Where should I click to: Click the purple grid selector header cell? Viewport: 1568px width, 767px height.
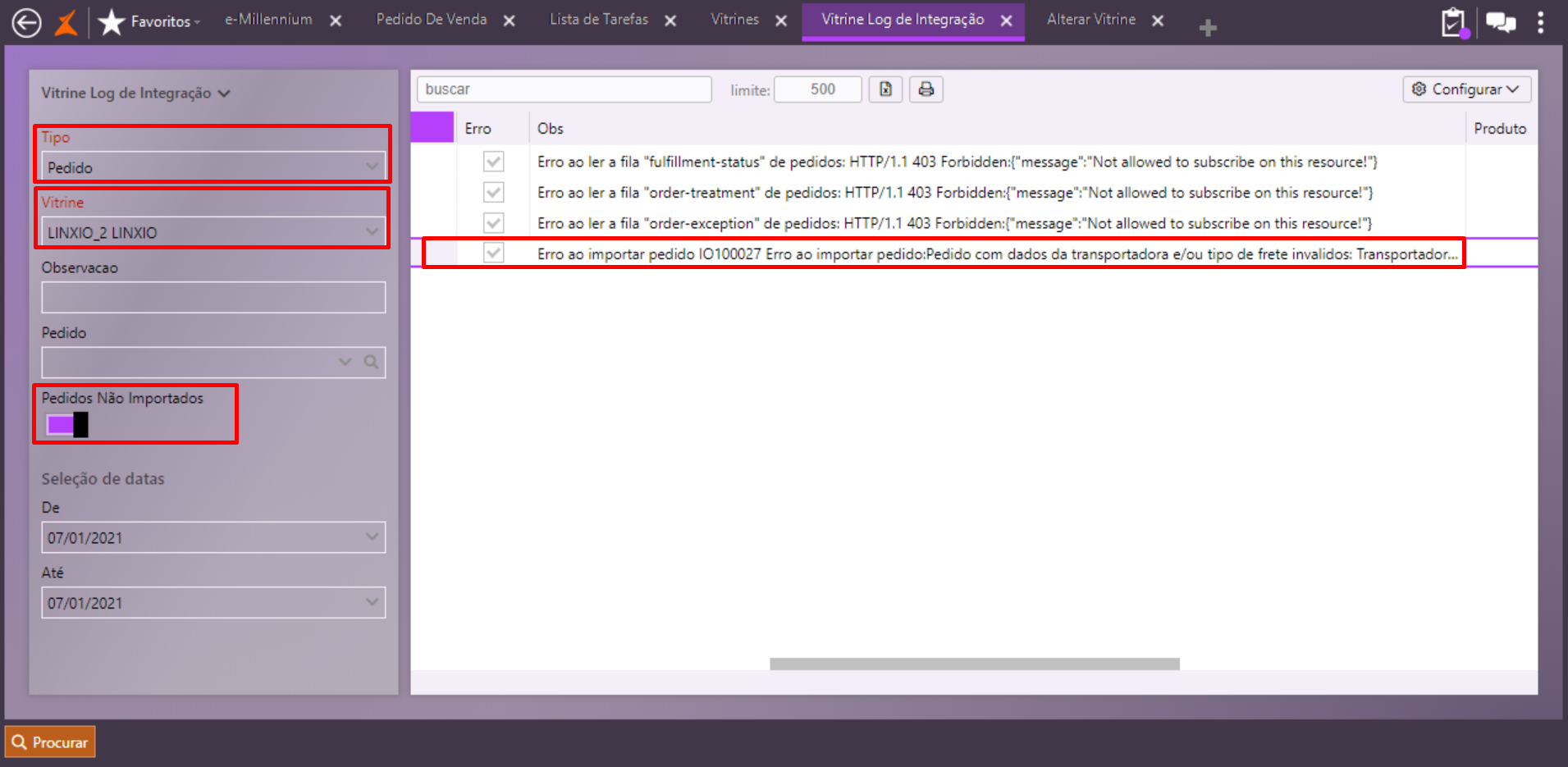click(x=432, y=129)
